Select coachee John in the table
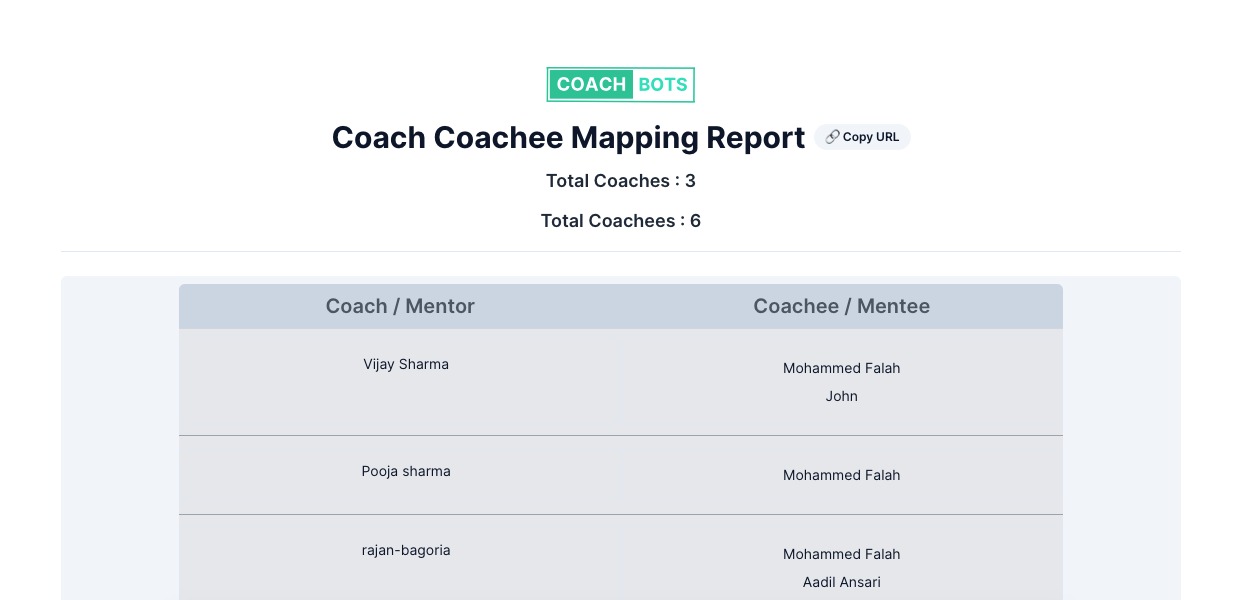The image size is (1236, 600). coord(841,396)
